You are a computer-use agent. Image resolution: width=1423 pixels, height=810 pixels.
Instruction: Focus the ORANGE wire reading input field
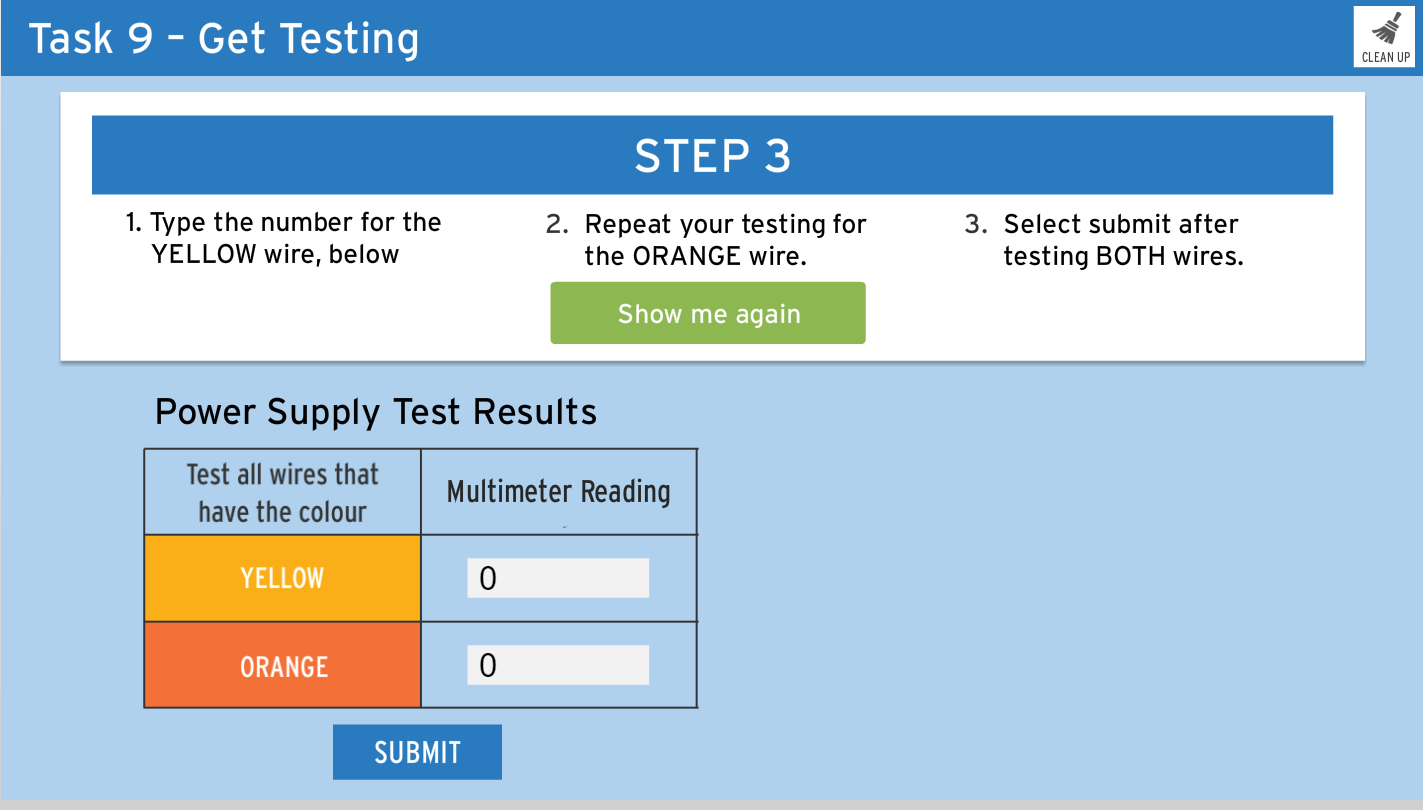tap(558, 665)
